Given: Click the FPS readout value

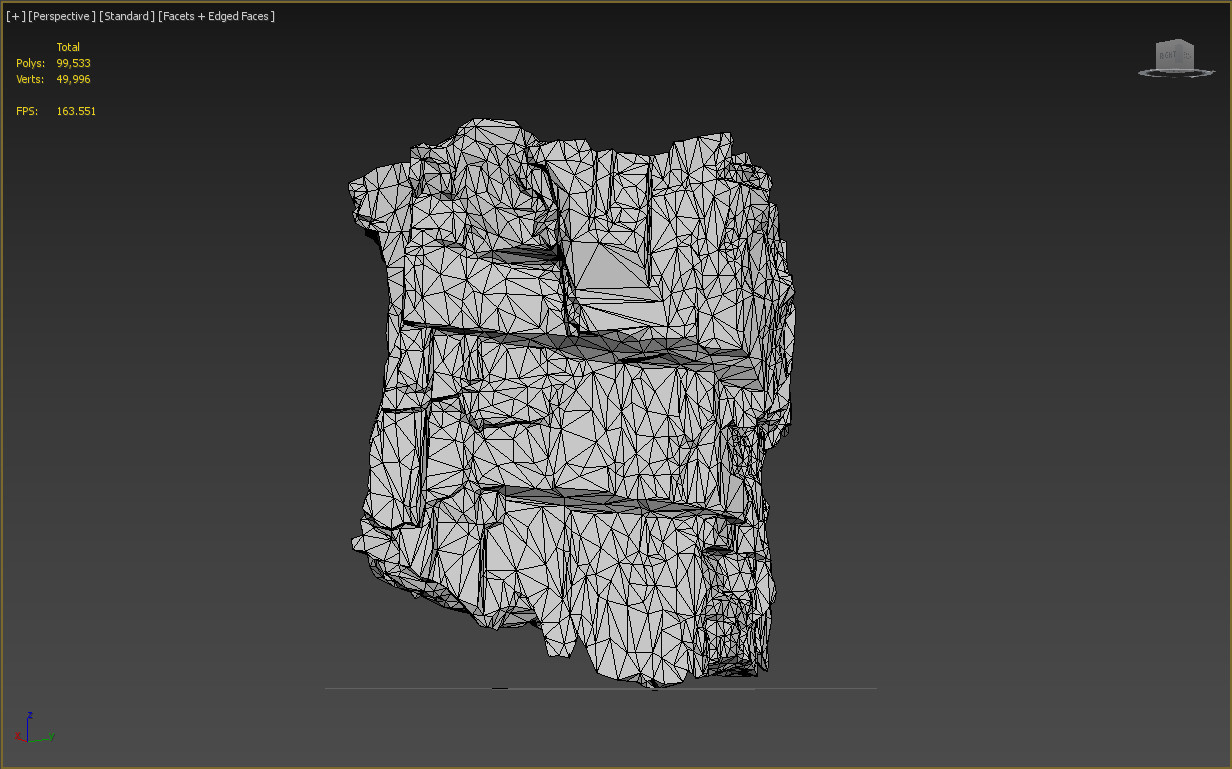Looking at the screenshot, I should (76, 111).
